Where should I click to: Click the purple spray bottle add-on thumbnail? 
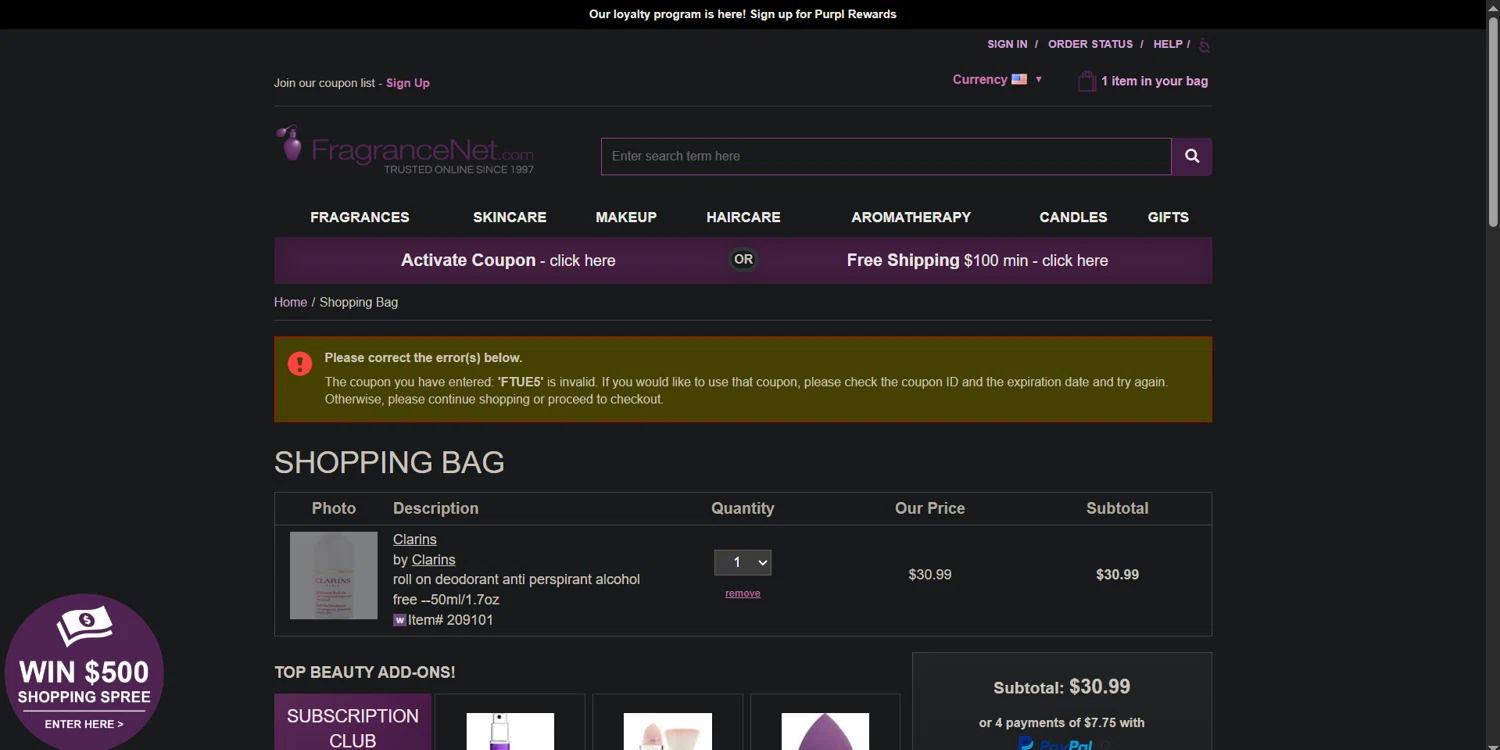click(x=510, y=731)
